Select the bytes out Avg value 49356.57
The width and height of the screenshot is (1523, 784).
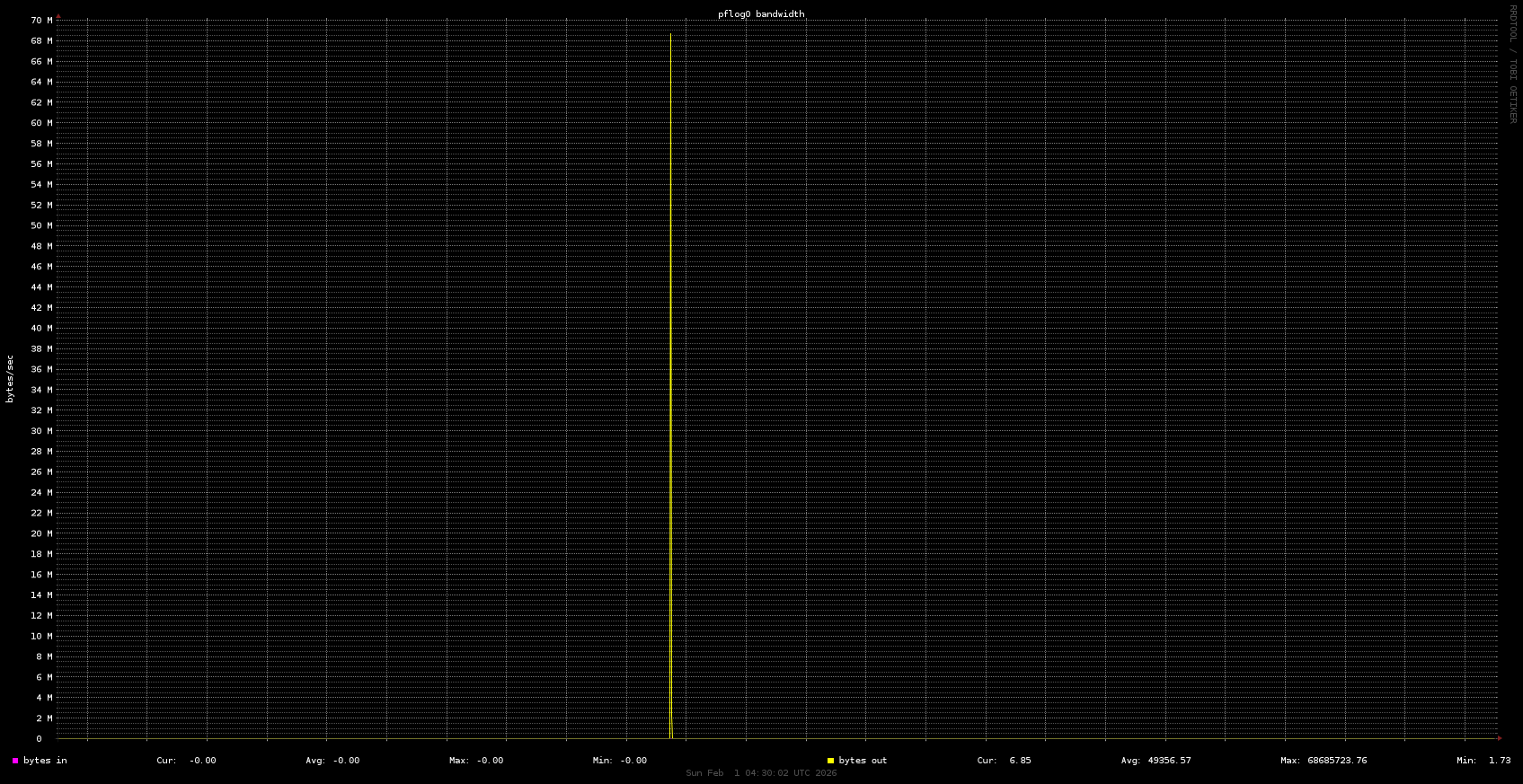(x=1170, y=761)
